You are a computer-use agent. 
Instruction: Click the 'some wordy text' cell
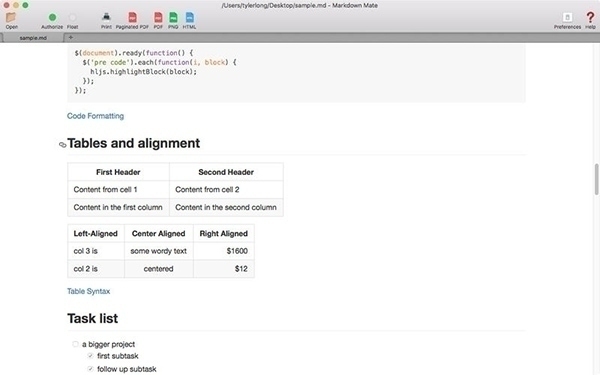[x=158, y=251]
